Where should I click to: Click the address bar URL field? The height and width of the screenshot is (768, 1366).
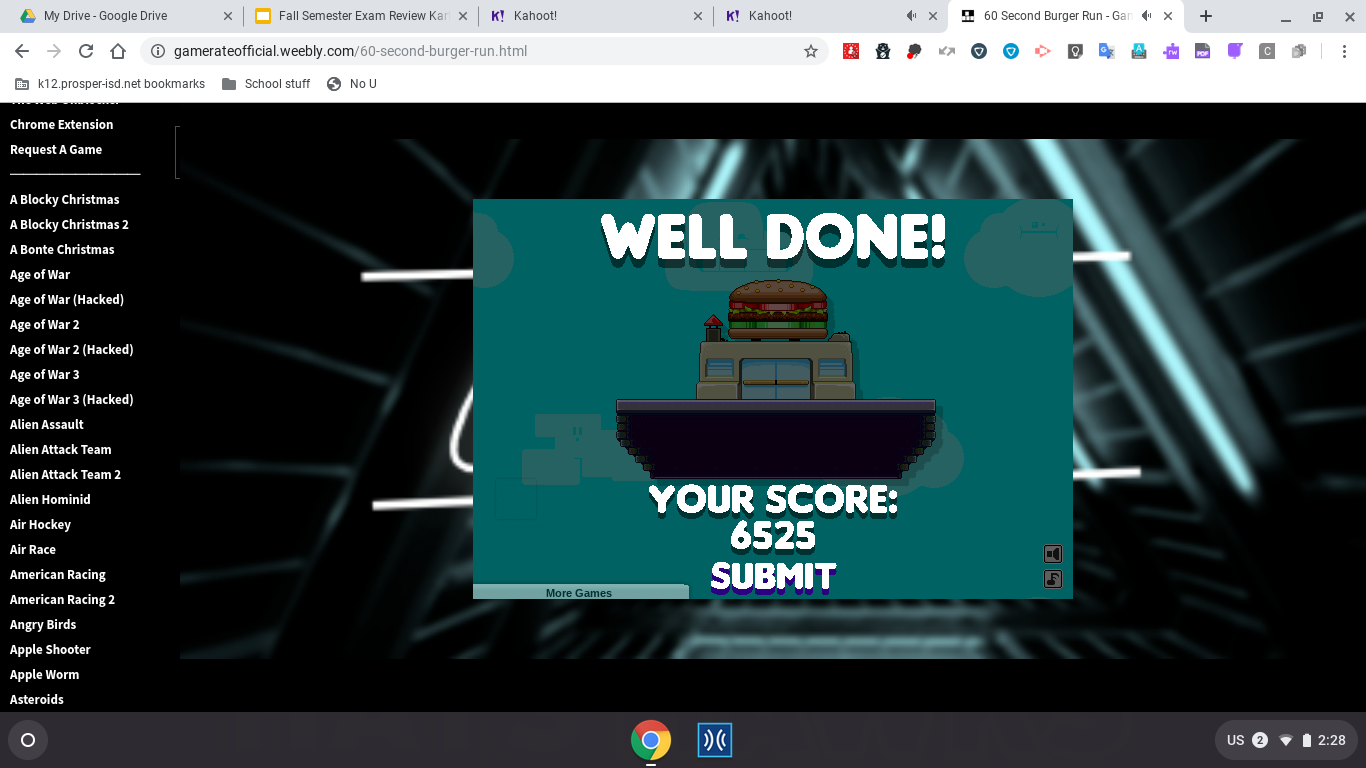(x=480, y=51)
